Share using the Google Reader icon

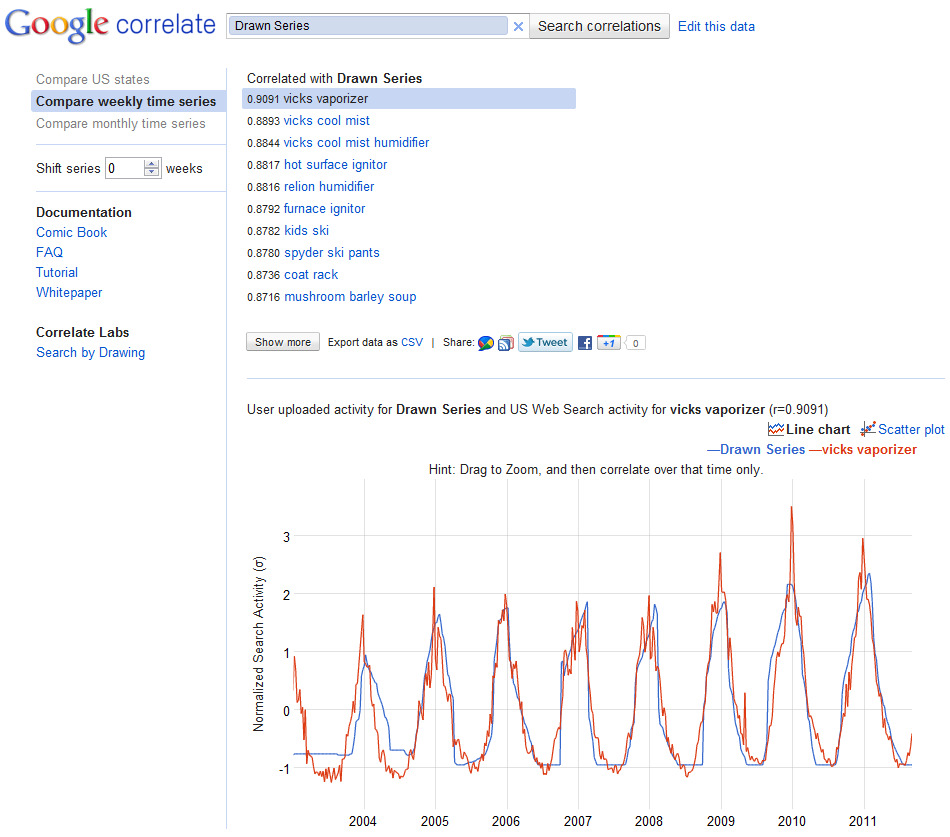[506, 342]
